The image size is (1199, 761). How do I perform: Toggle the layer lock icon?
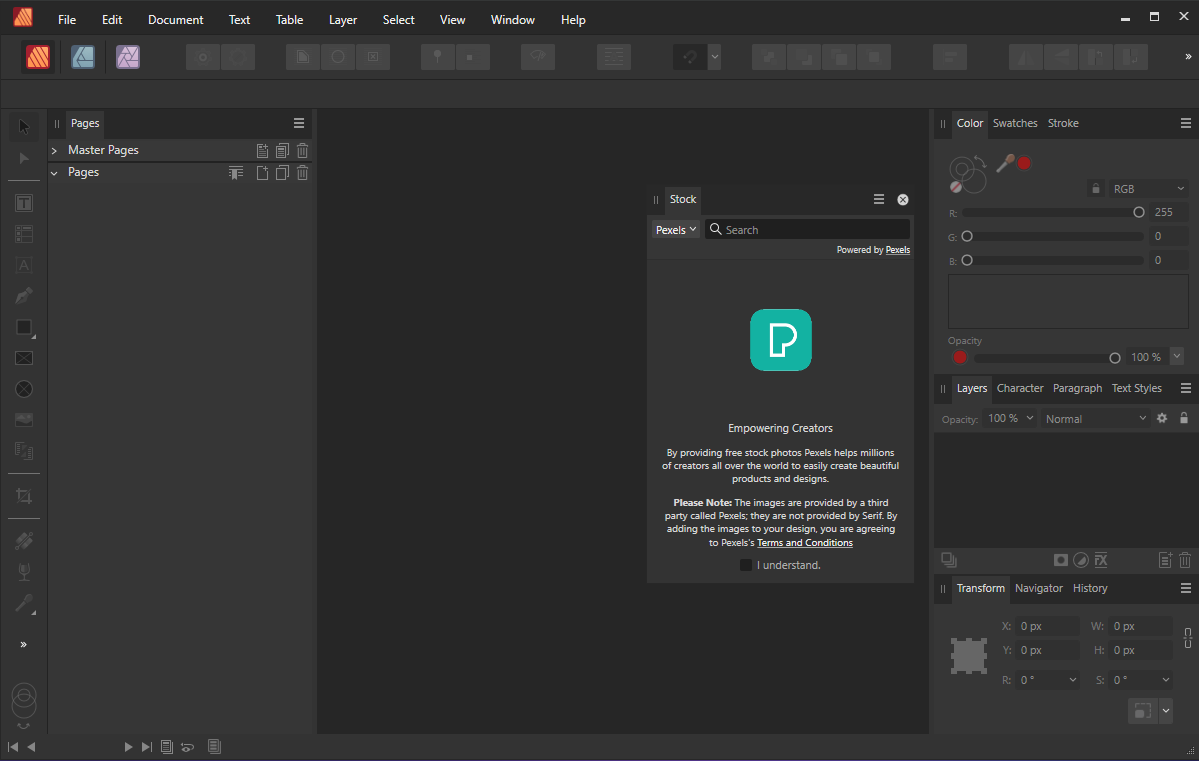click(1184, 418)
